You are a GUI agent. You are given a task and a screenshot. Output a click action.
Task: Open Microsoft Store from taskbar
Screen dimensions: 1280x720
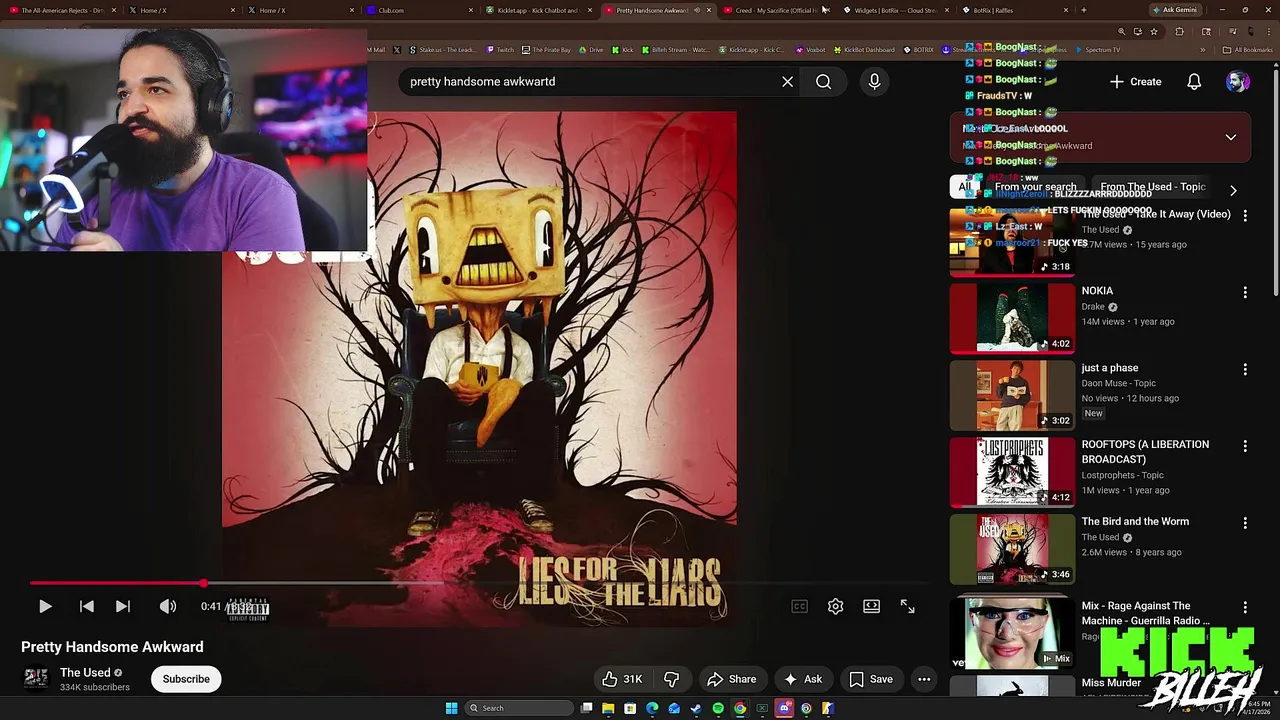(x=630, y=708)
